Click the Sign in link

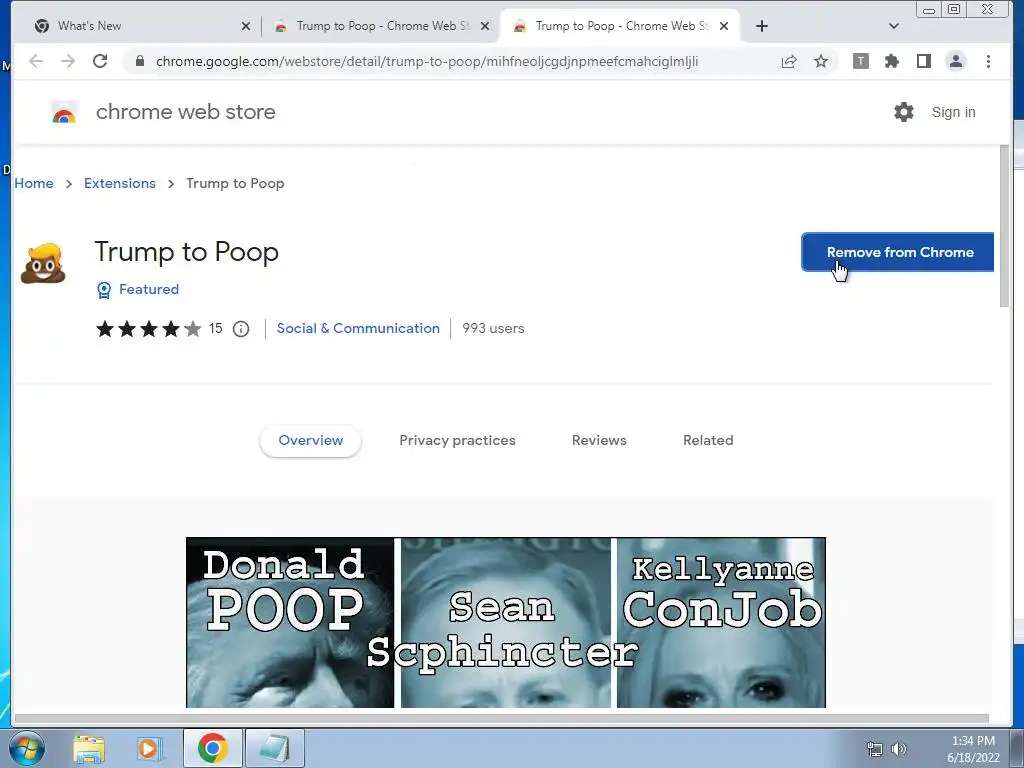click(x=953, y=112)
